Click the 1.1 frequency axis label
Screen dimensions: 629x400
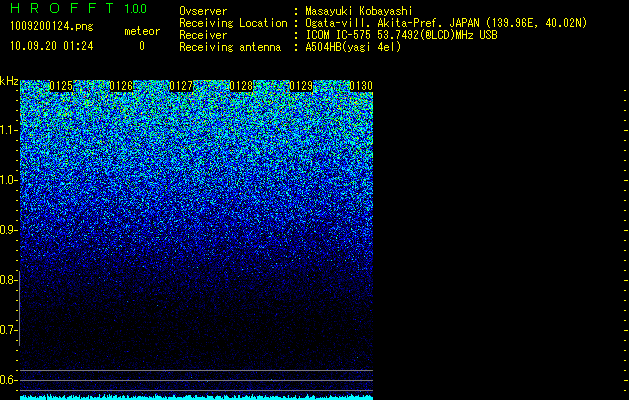pos(8,130)
